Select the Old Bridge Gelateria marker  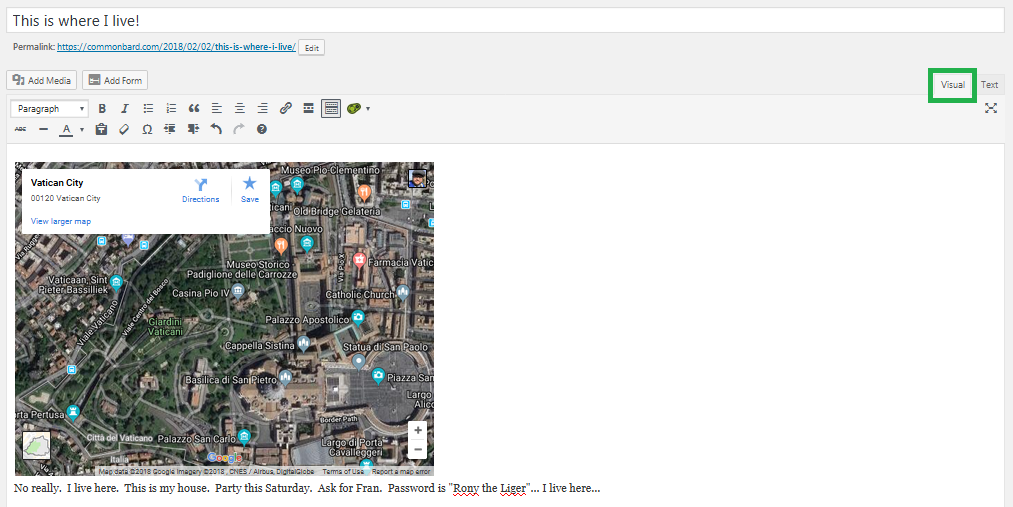tap(364, 192)
